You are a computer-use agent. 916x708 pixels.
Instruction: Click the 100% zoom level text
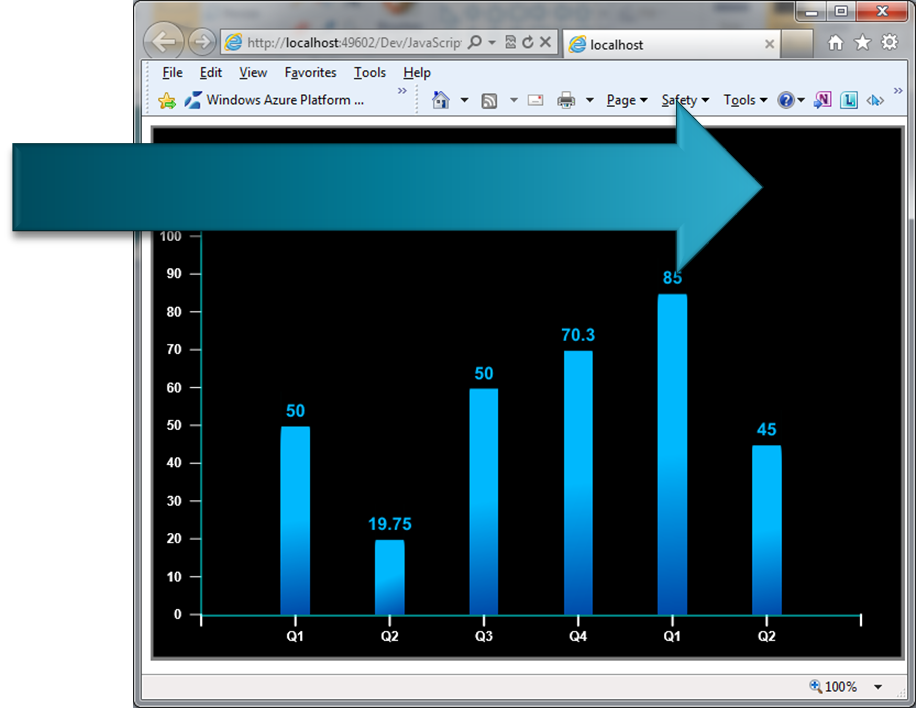(841, 687)
